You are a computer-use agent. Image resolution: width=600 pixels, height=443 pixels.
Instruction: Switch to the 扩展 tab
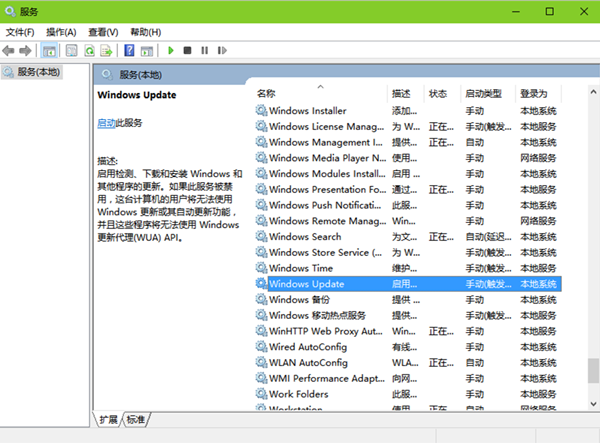108,420
